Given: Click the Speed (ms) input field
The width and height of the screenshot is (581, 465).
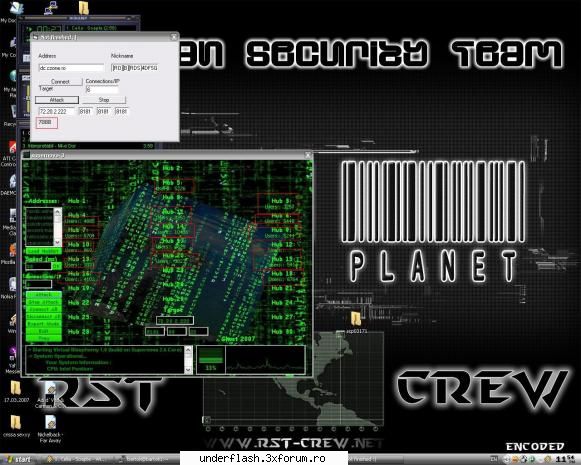Looking at the screenshot, I should [39, 266].
